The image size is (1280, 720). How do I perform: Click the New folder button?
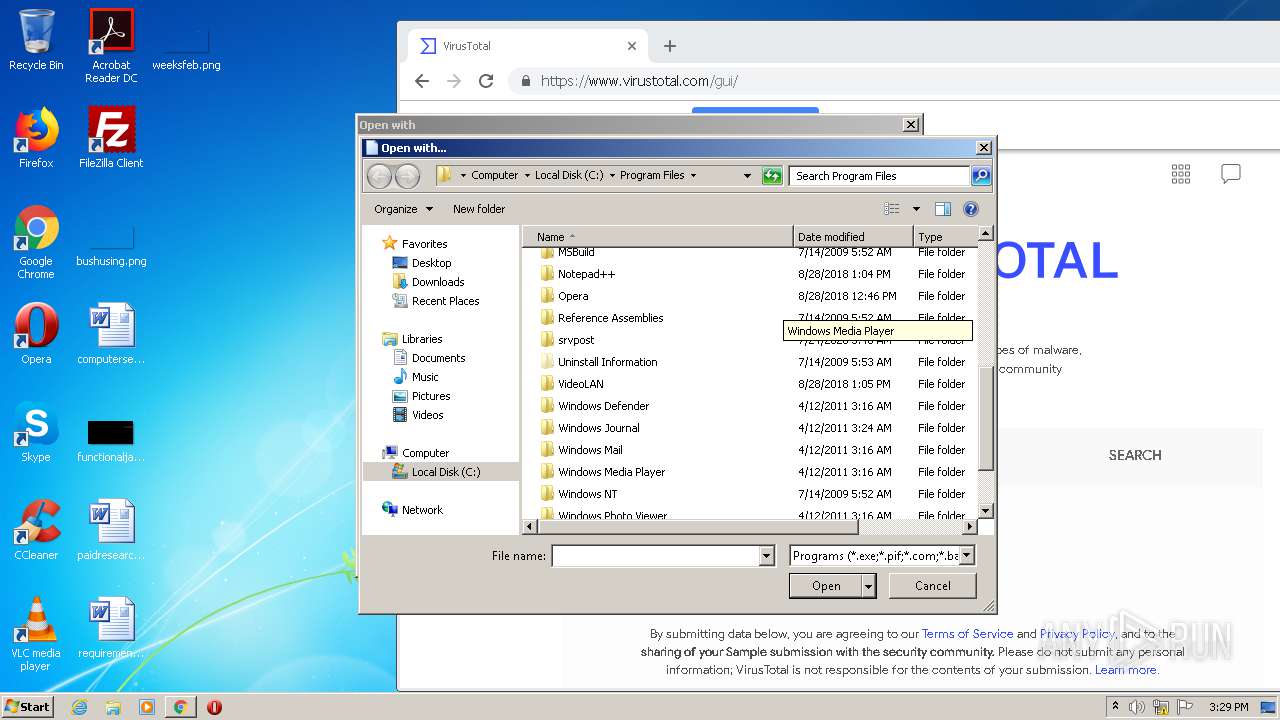click(479, 209)
